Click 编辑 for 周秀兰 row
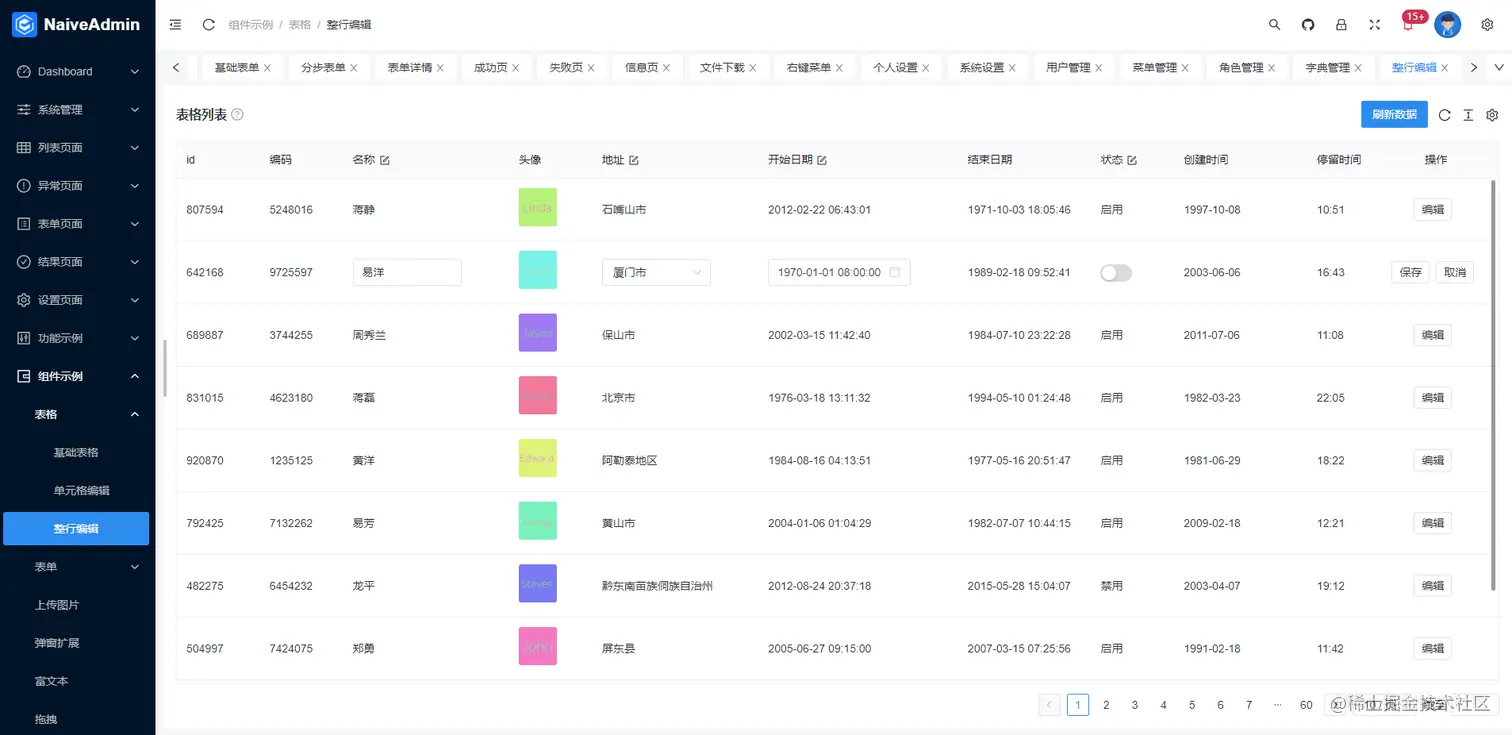The image size is (1512, 735). 1432,335
